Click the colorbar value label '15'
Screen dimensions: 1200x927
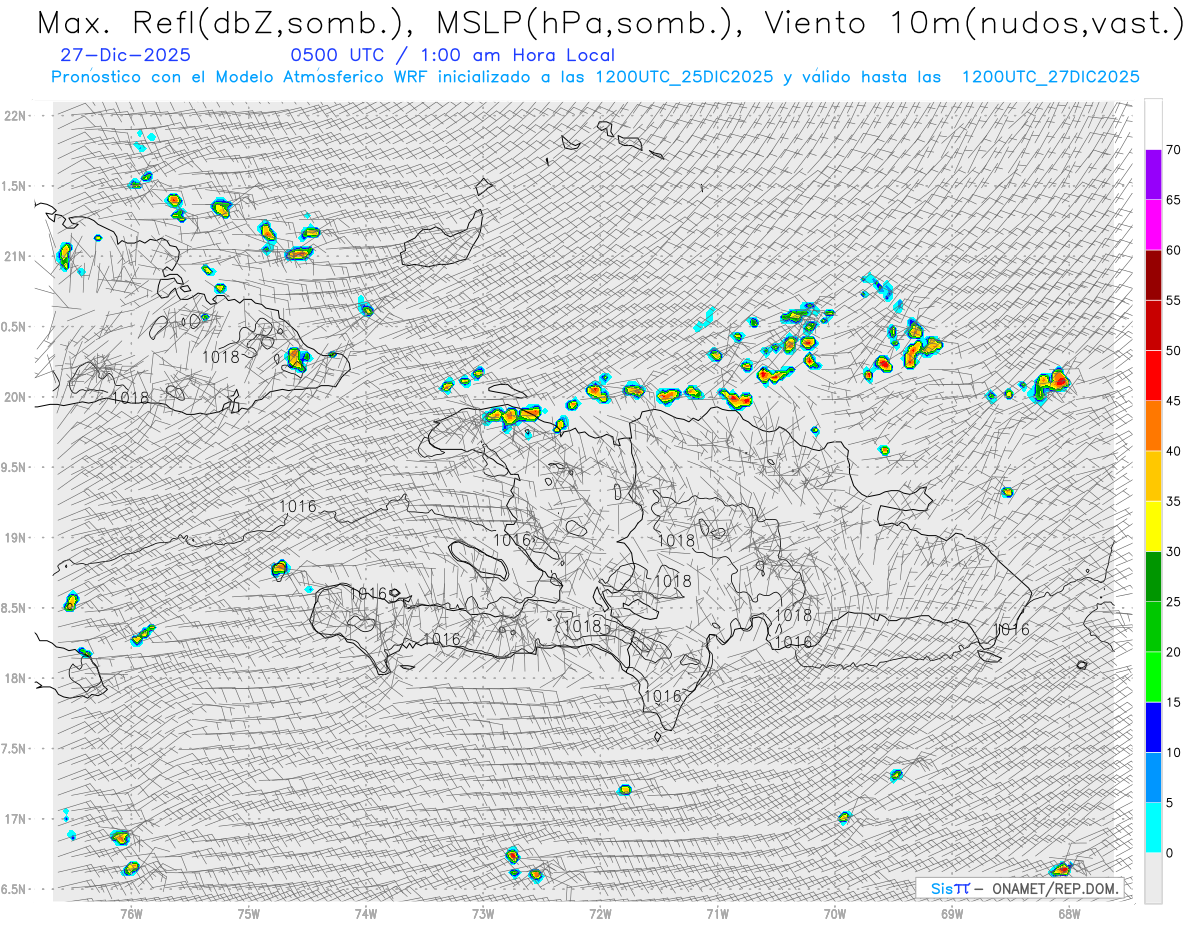pos(1173,702)
